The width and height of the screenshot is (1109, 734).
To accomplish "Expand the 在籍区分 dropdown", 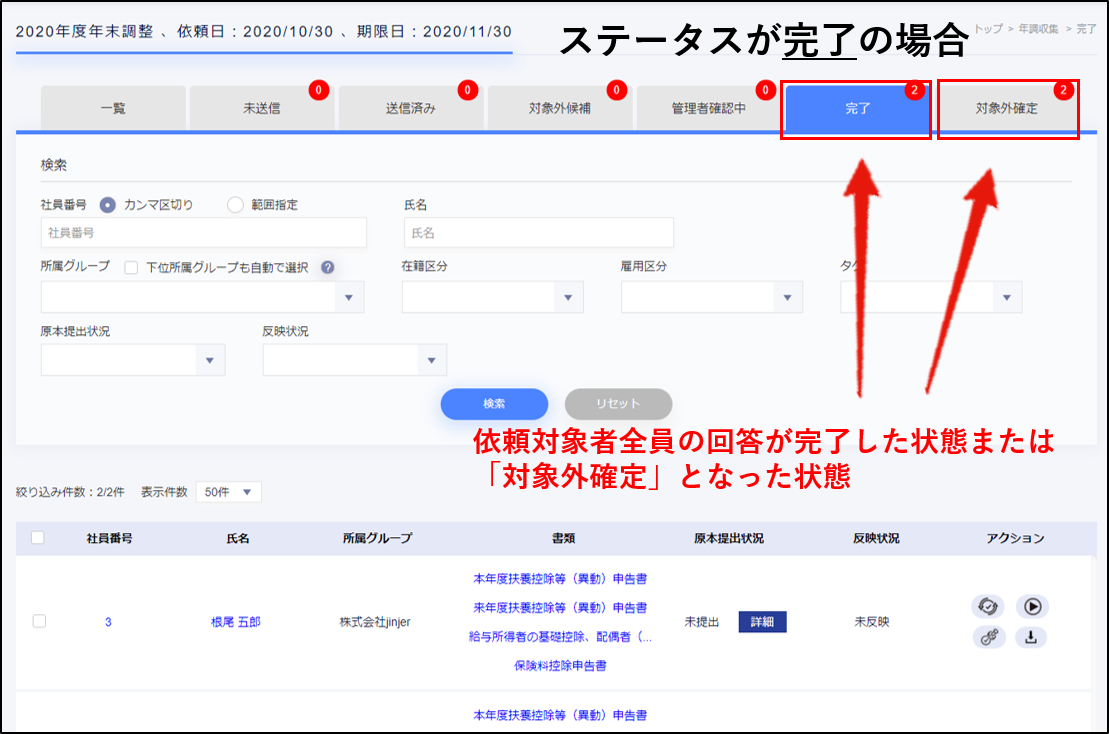I will click(492, 297).
